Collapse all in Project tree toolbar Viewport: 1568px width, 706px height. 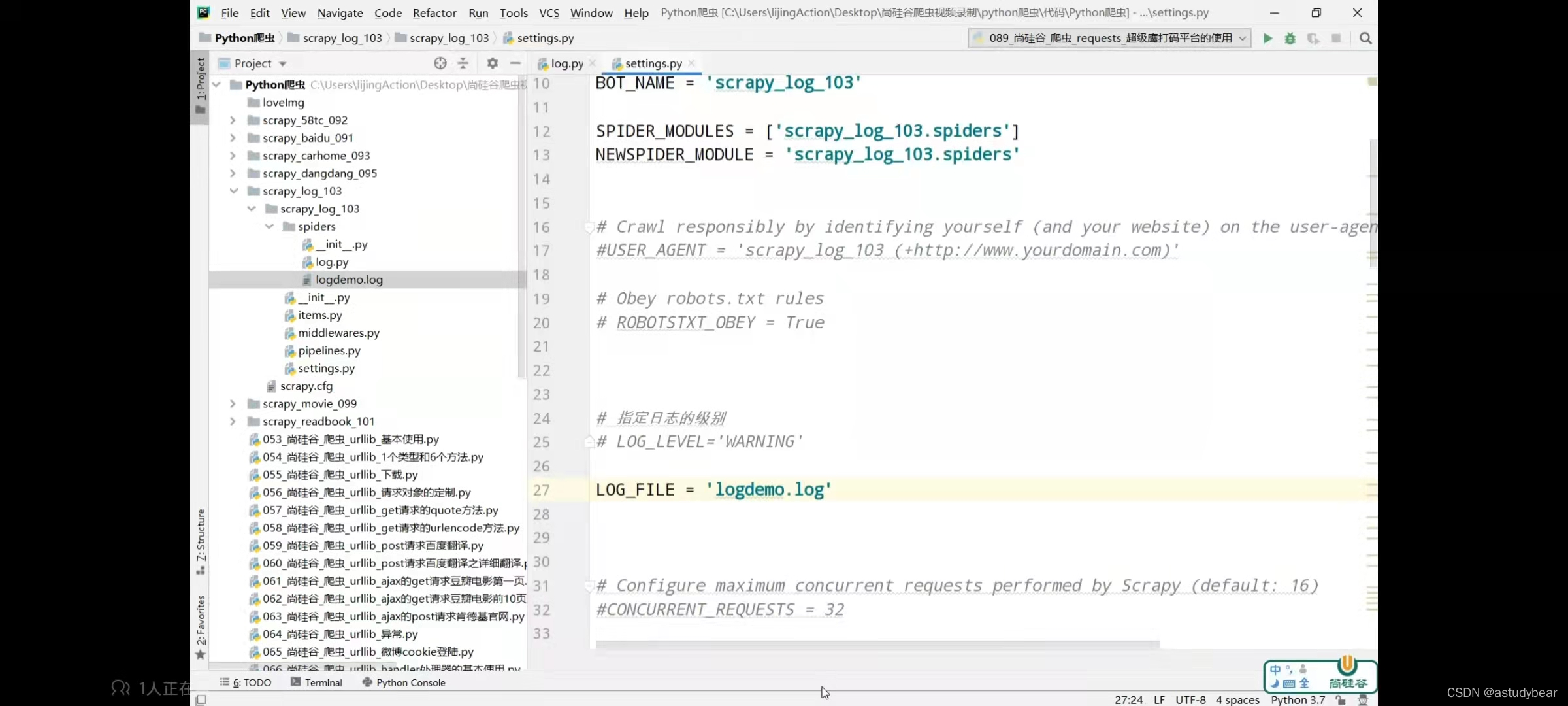463,63
